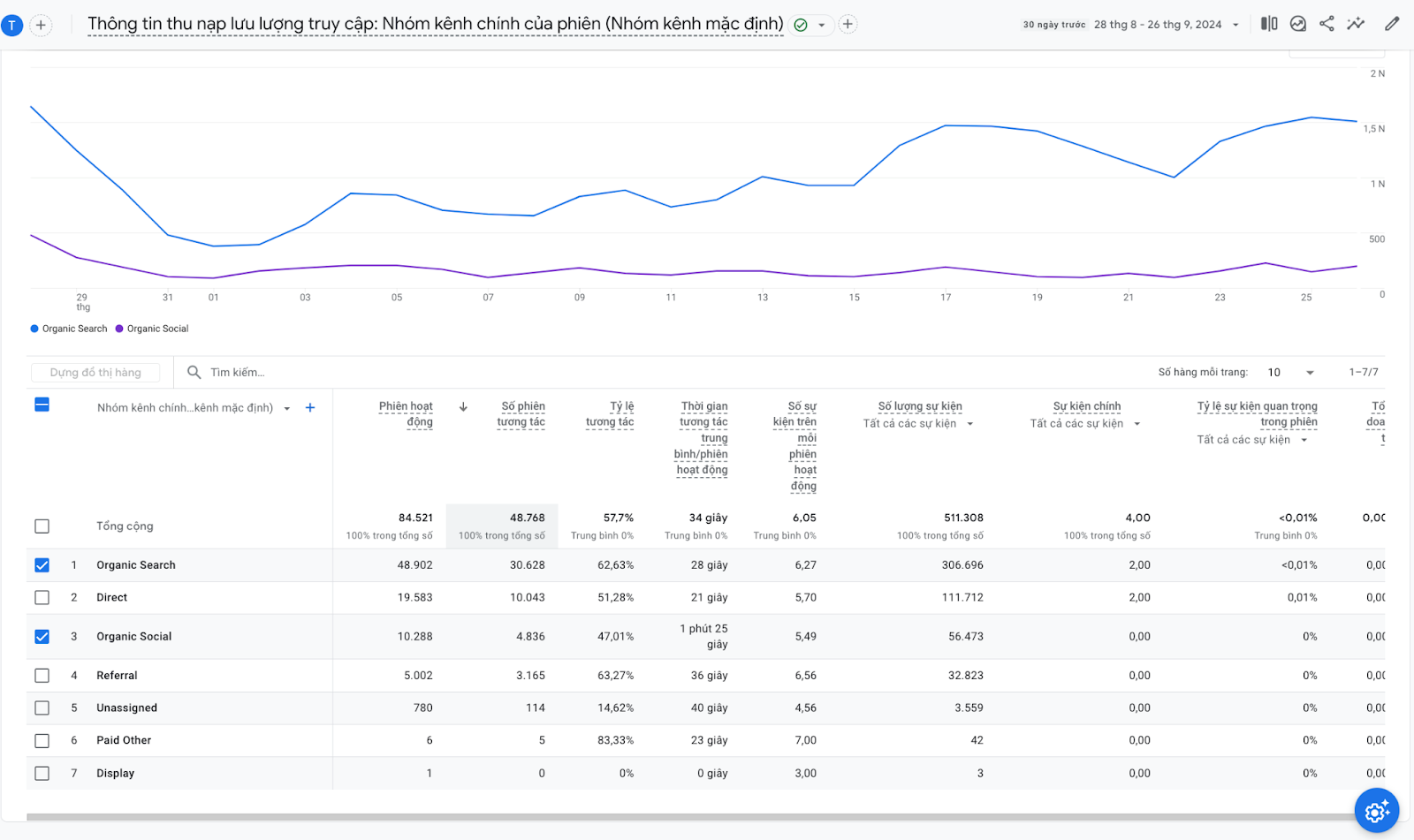Screen dimensions: 1414x840
Task: Click the edit comparisons columns icon
Action: [x=1269, y=24]
